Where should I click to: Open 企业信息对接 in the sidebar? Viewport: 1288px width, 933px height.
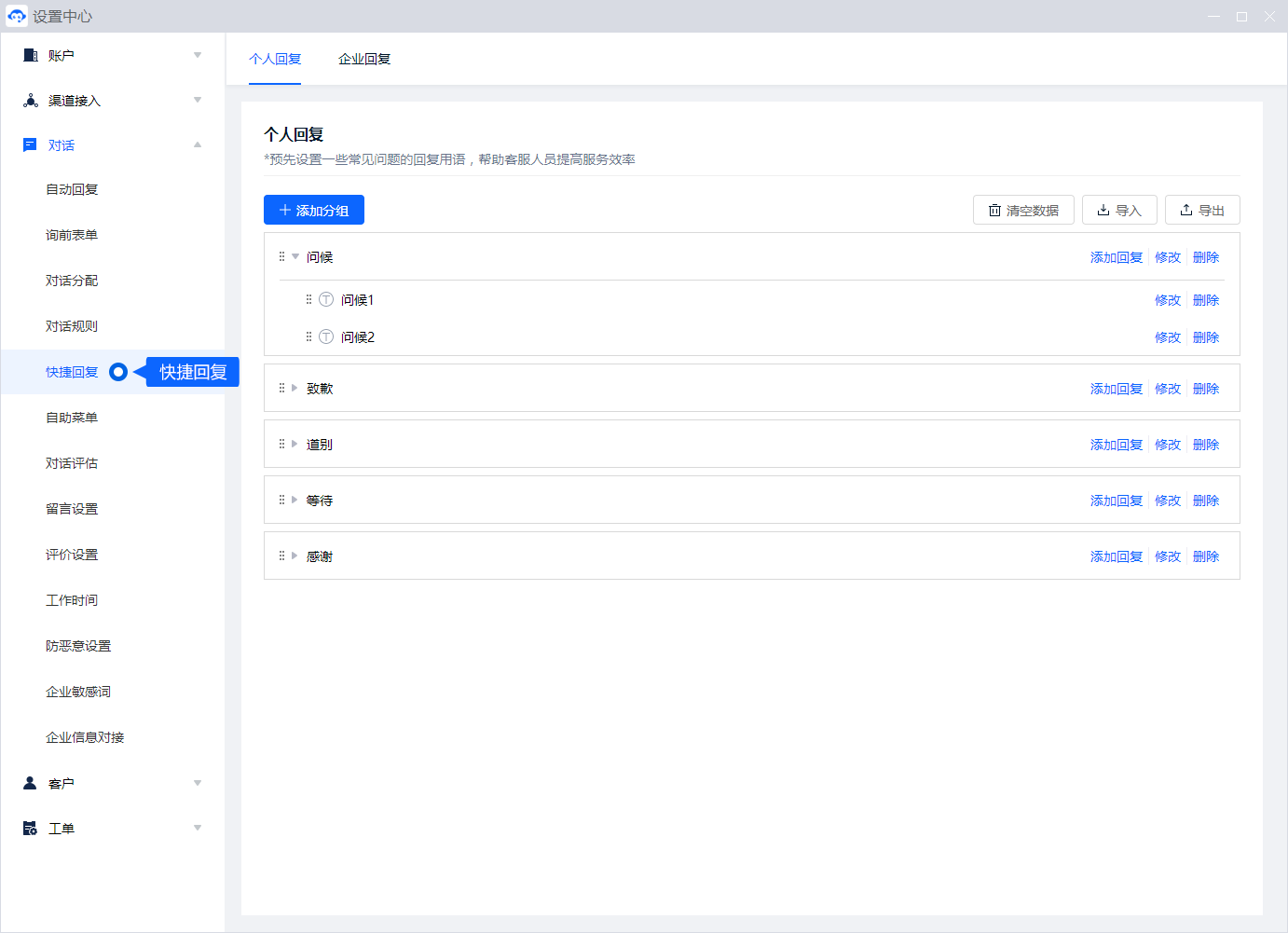85,737
